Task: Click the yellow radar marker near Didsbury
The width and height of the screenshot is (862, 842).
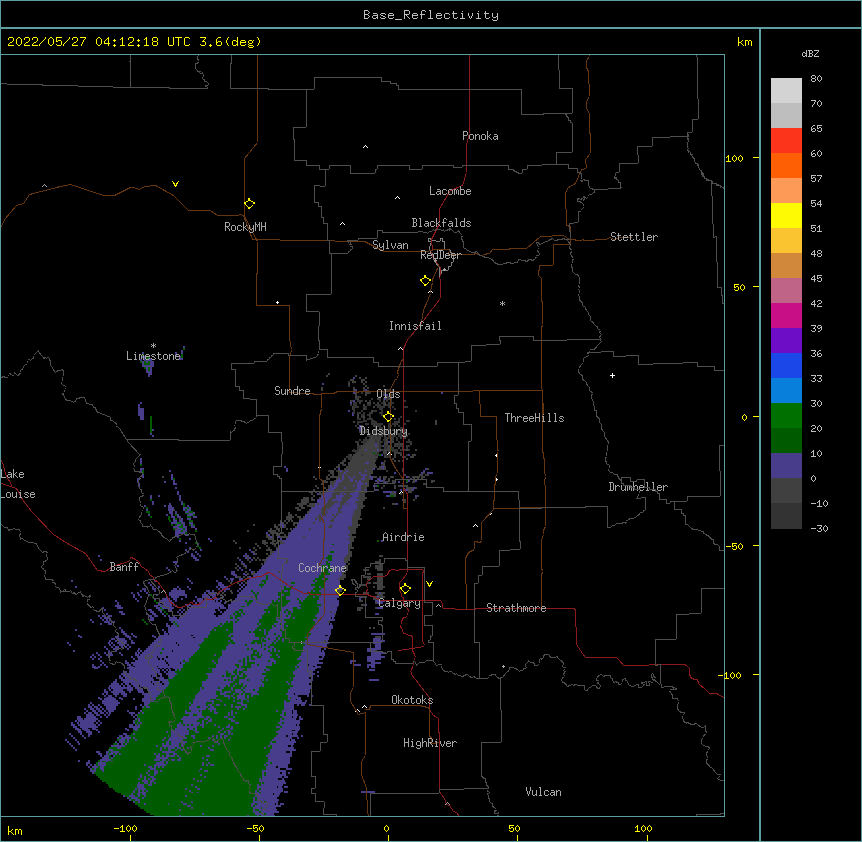Action: pos(389,416)
